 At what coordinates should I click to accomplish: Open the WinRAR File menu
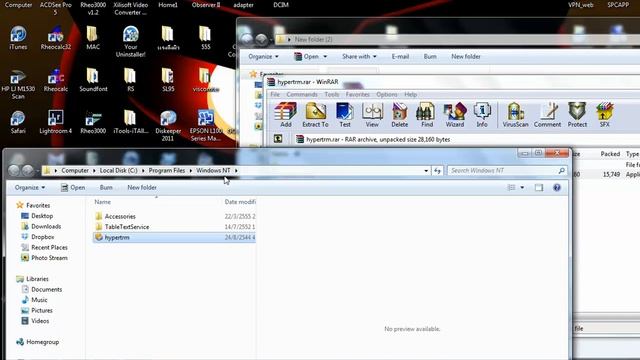click(275, 94)
